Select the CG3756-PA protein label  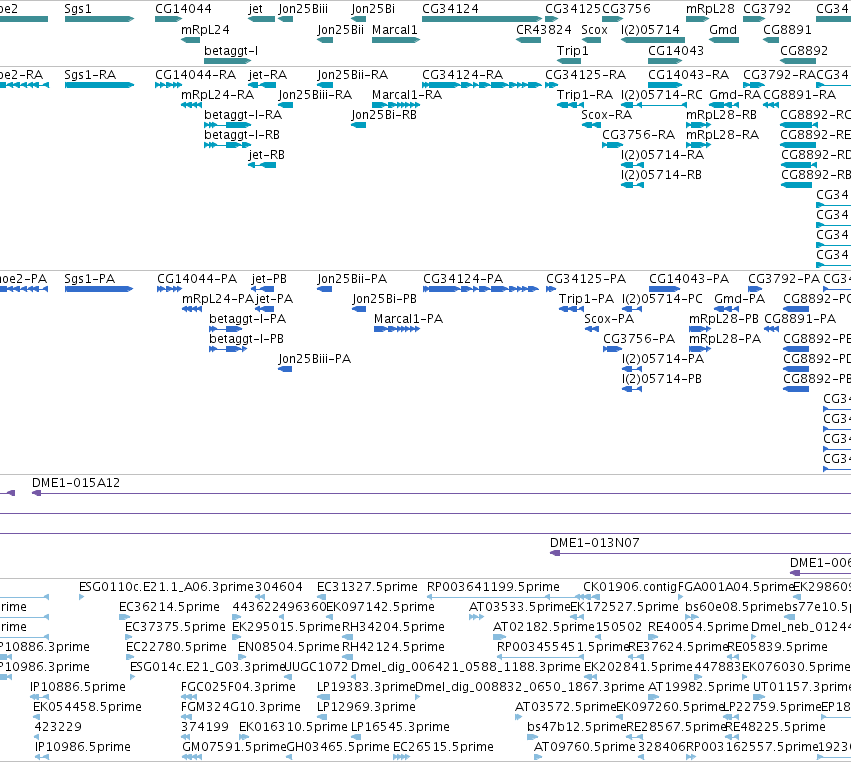click(639, 339)
